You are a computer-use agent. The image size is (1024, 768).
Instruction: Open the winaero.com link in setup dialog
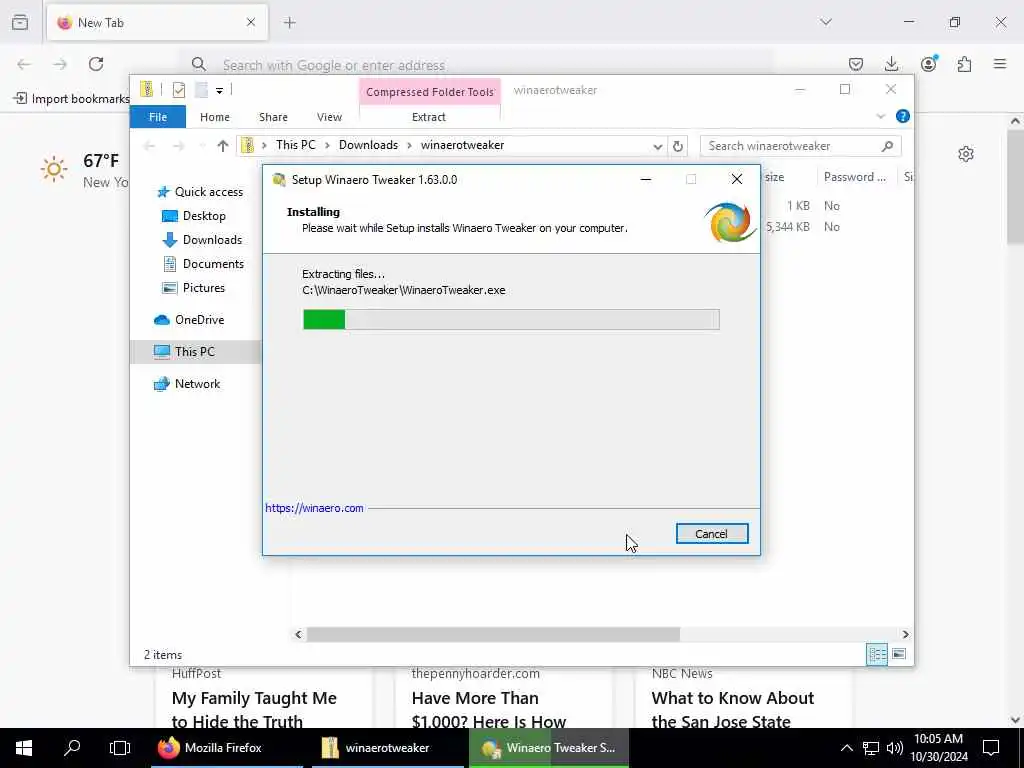[314, 508]
